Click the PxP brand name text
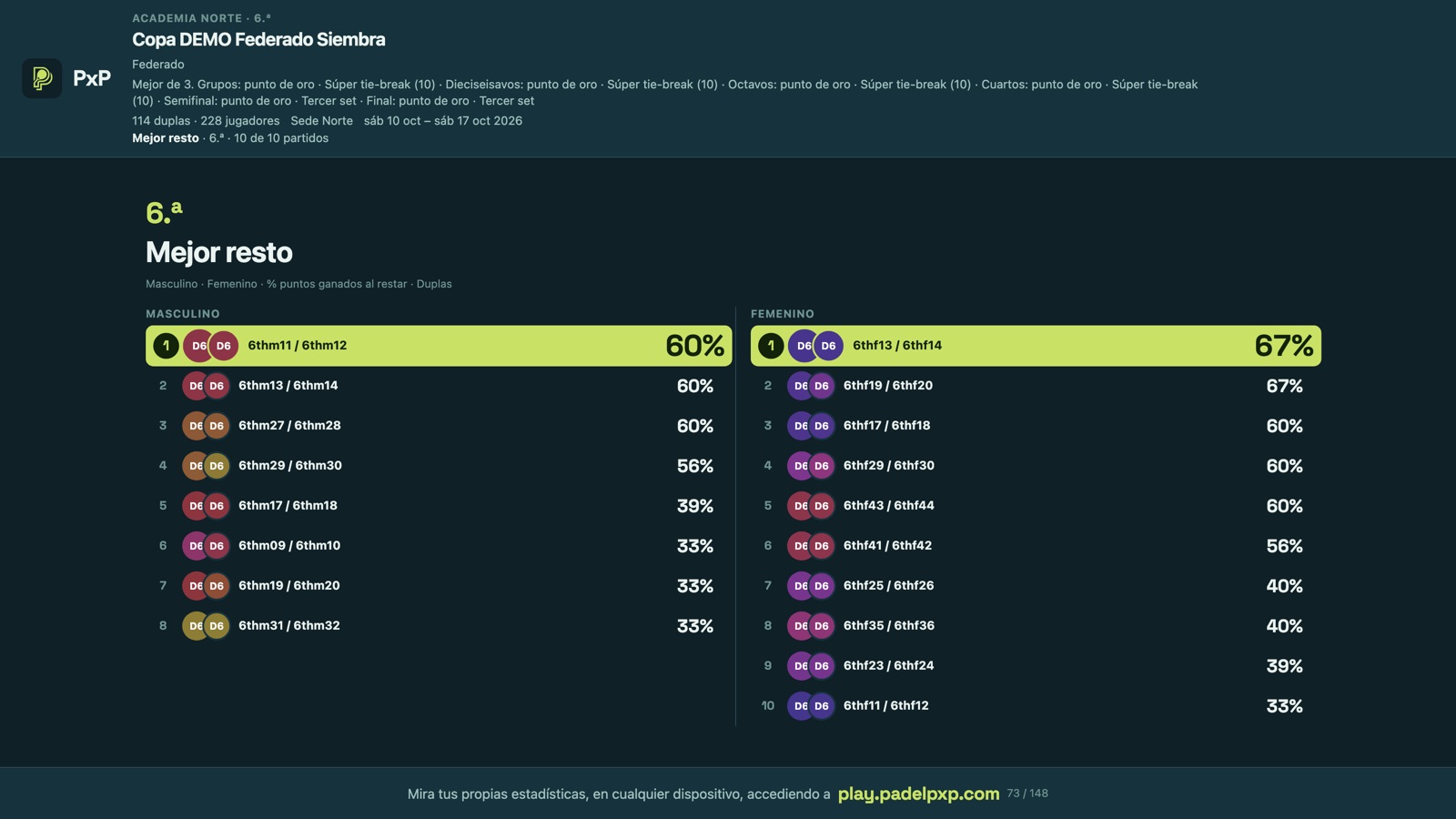This screenshot has height=819, width=1456. coord(92,78)
